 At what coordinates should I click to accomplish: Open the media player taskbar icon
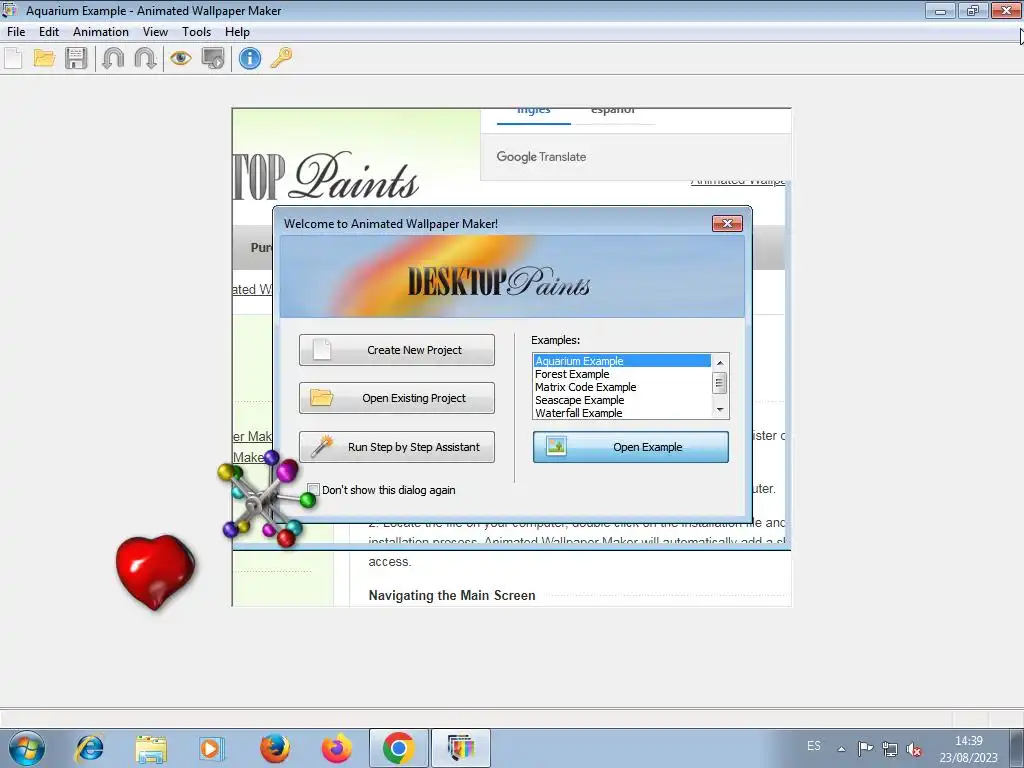pyautogui.click(x=211, y=748)
